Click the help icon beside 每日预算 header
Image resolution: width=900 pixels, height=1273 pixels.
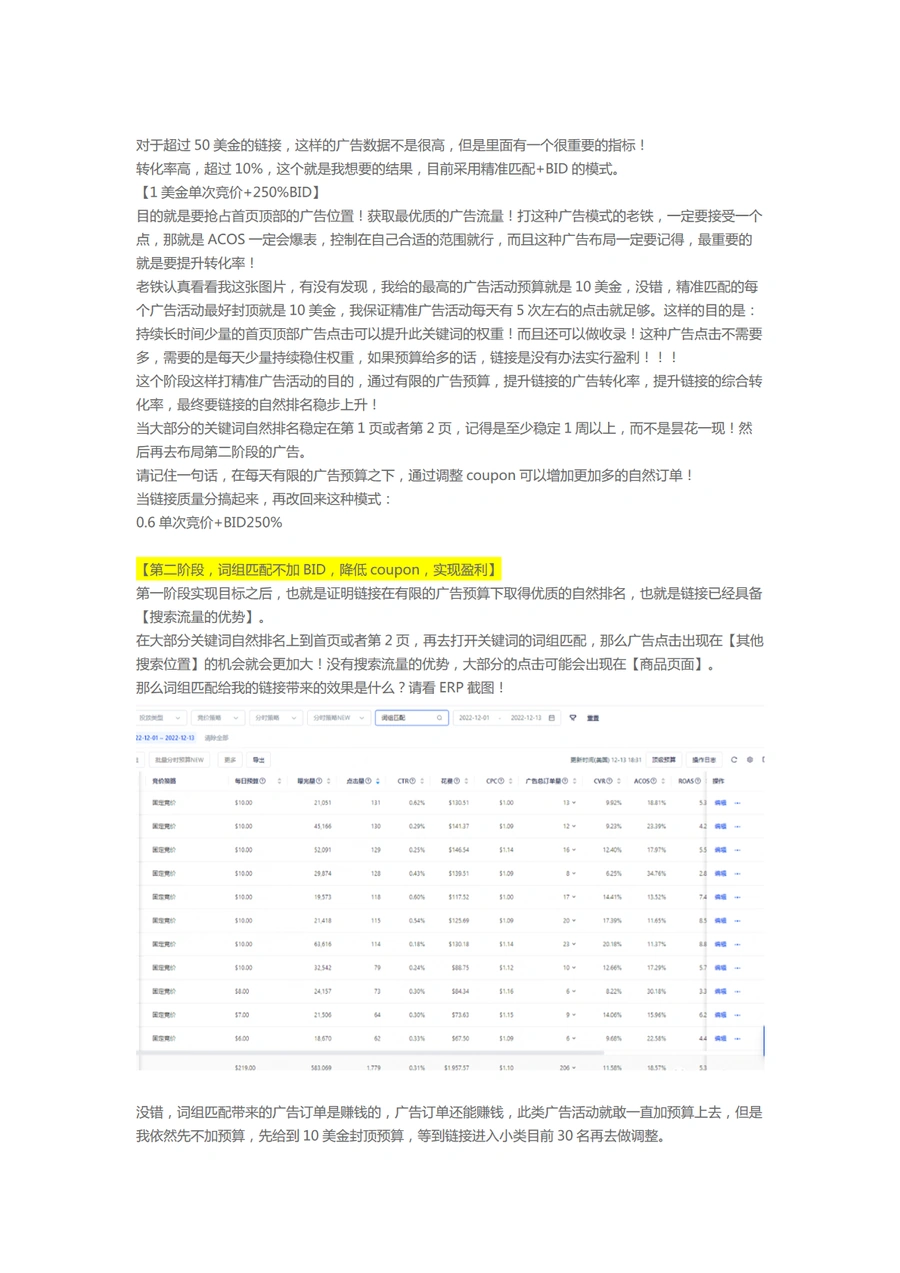[263, 781]
